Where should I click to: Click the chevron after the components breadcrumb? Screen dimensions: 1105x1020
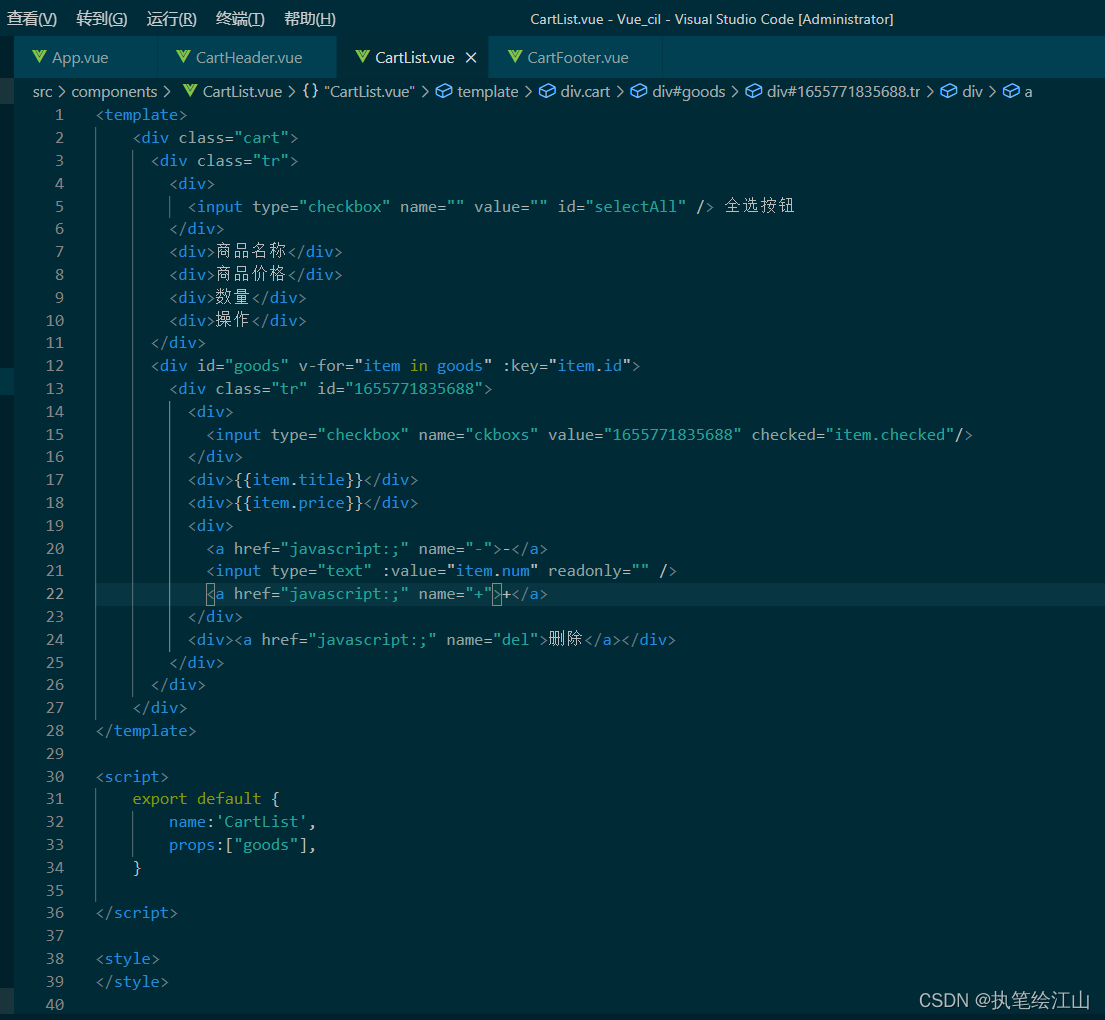pos(167,92)
